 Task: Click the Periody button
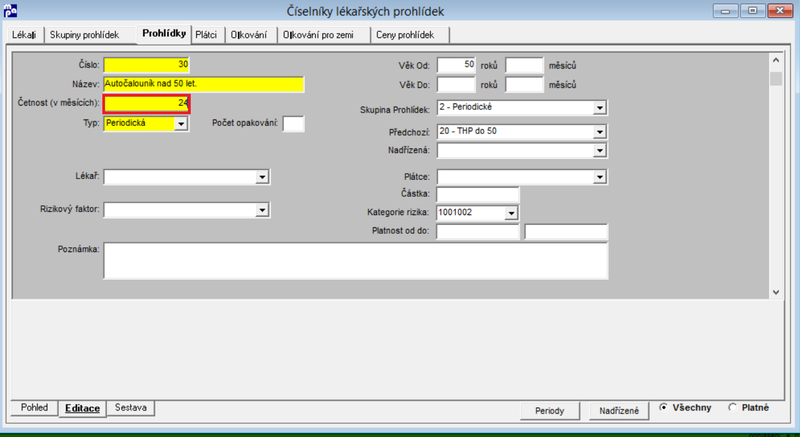[550, 411]
